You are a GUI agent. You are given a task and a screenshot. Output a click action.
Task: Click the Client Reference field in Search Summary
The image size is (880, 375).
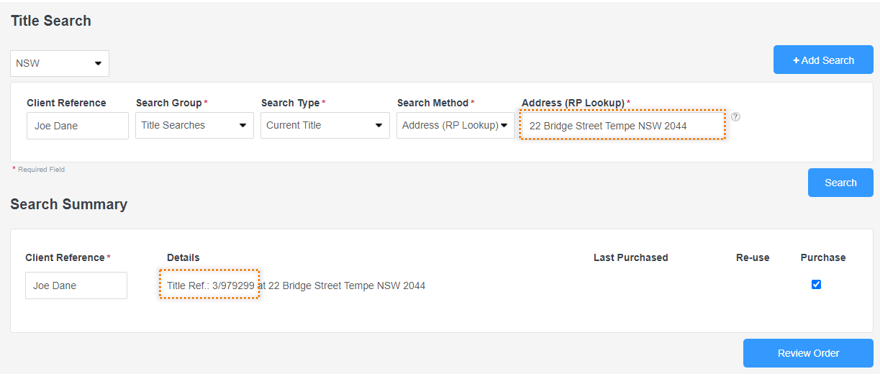[x=76, y=285]
